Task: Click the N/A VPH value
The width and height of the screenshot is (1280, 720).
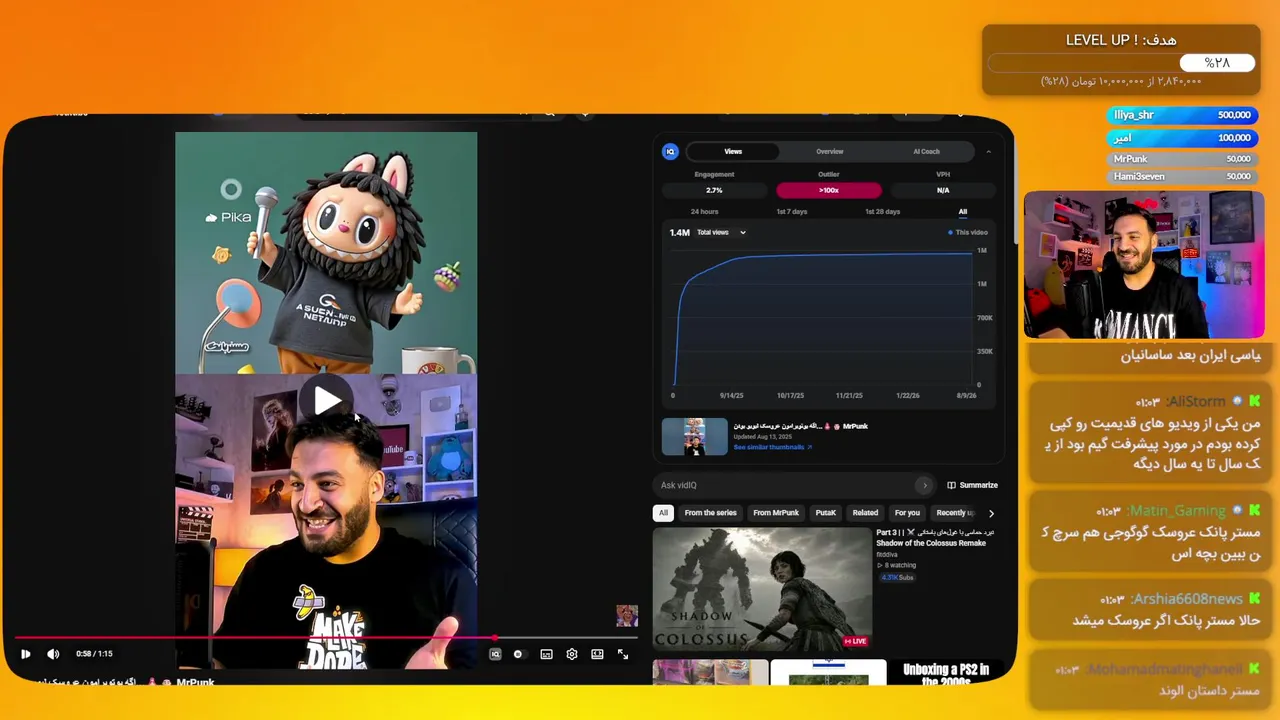Action: [943, 190]
